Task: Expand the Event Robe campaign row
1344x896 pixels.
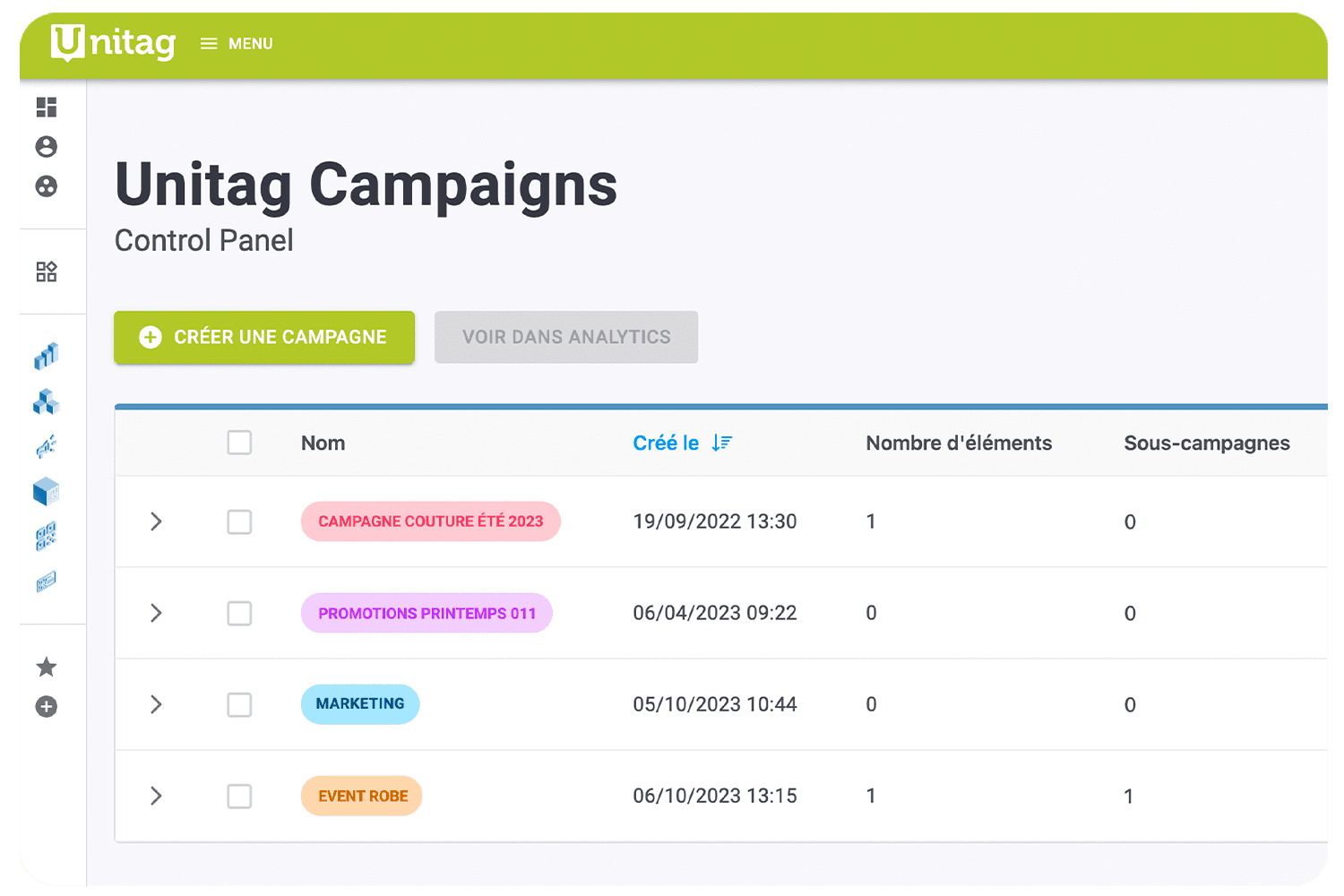Action: (x=156, y=796)
